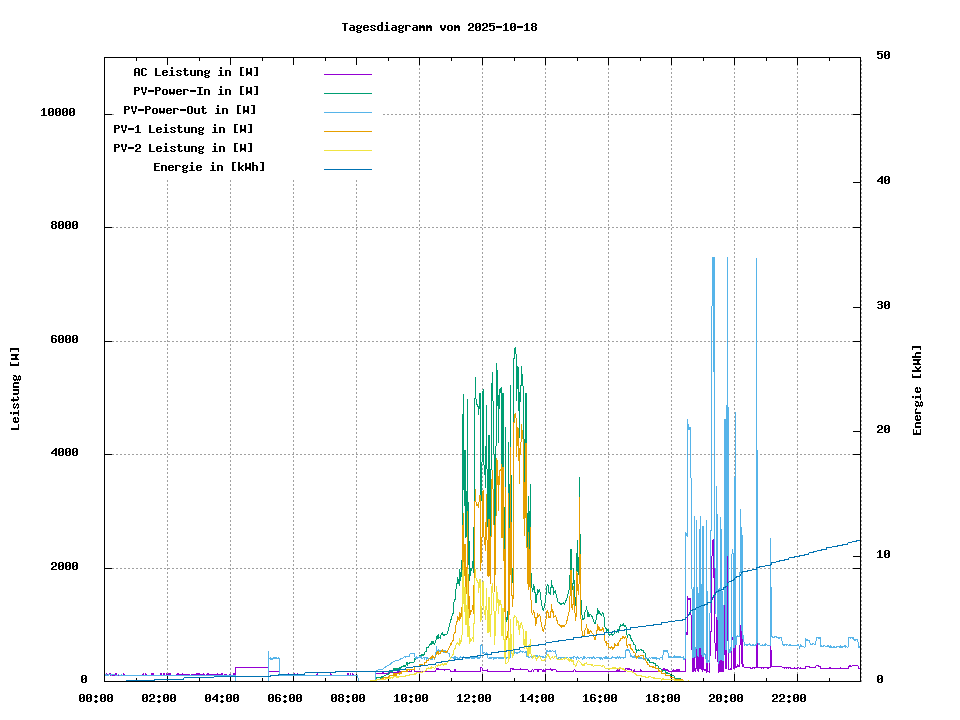
Task: Click the purple AC Leistung legend line
Action: pyautogui.click(x=347, y=73)
